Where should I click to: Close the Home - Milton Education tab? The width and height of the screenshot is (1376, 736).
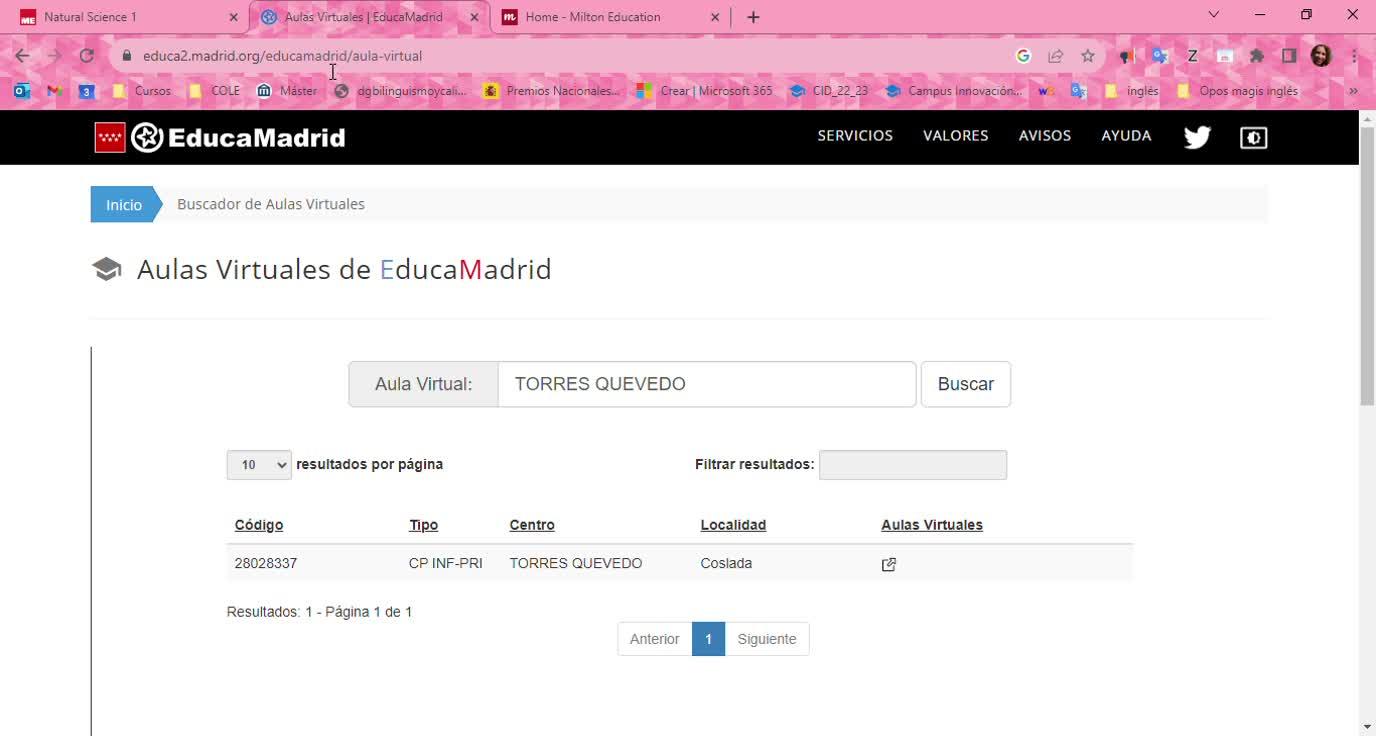point(715,17)
